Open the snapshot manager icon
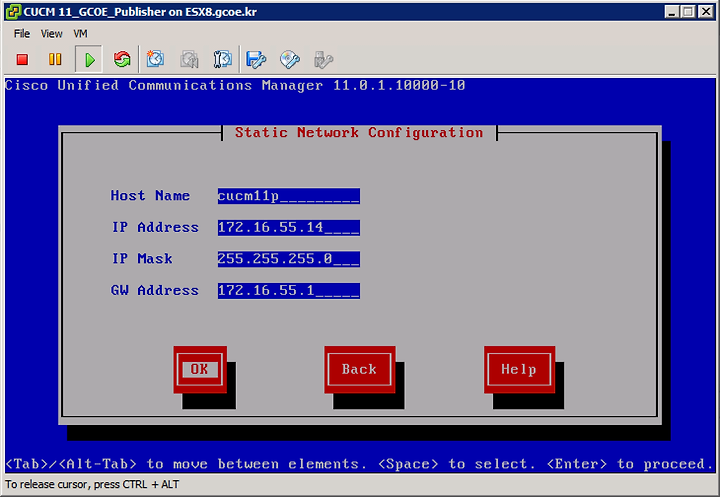This screenshot has height=497, width=720. 222,59
